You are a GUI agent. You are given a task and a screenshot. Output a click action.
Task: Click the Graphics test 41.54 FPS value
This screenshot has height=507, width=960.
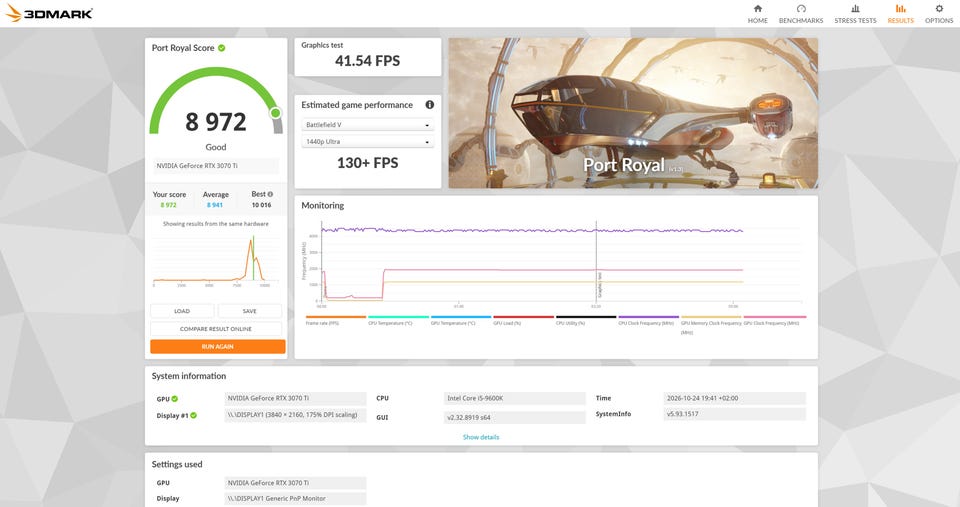[367, 61]
